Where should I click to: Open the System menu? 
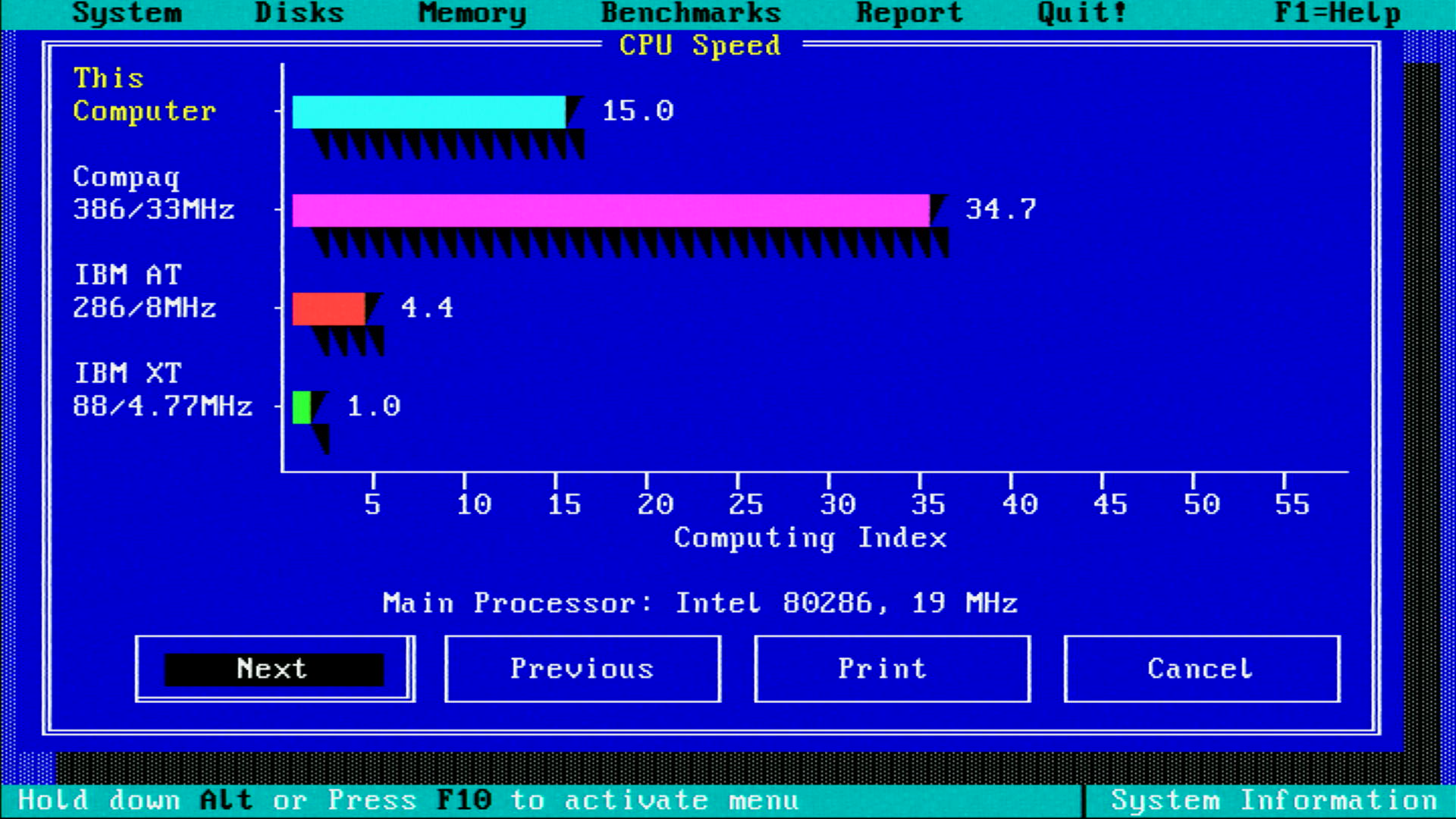coord(127,13)
